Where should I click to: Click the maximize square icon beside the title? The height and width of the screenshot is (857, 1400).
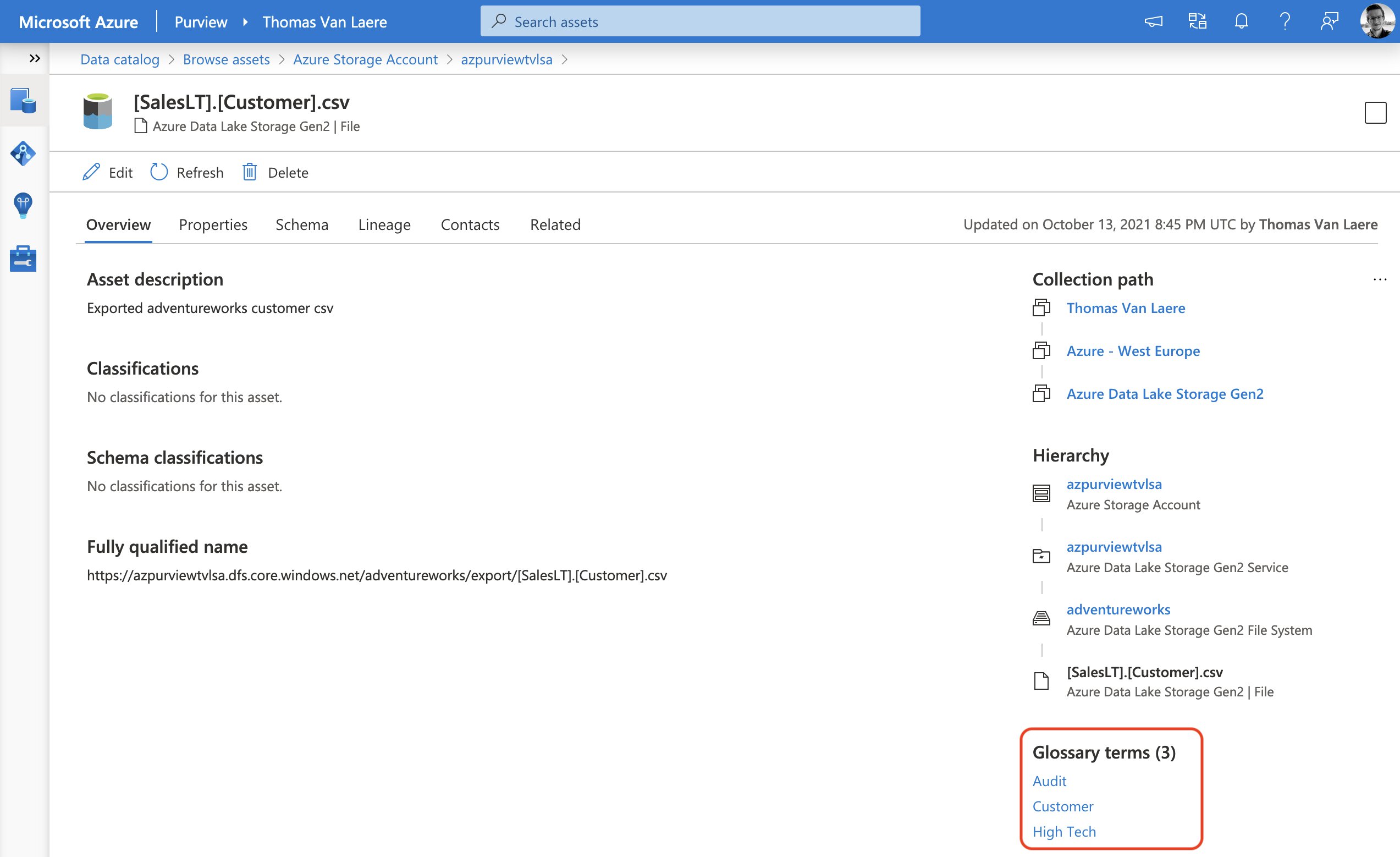click(x=1376, y=112)
